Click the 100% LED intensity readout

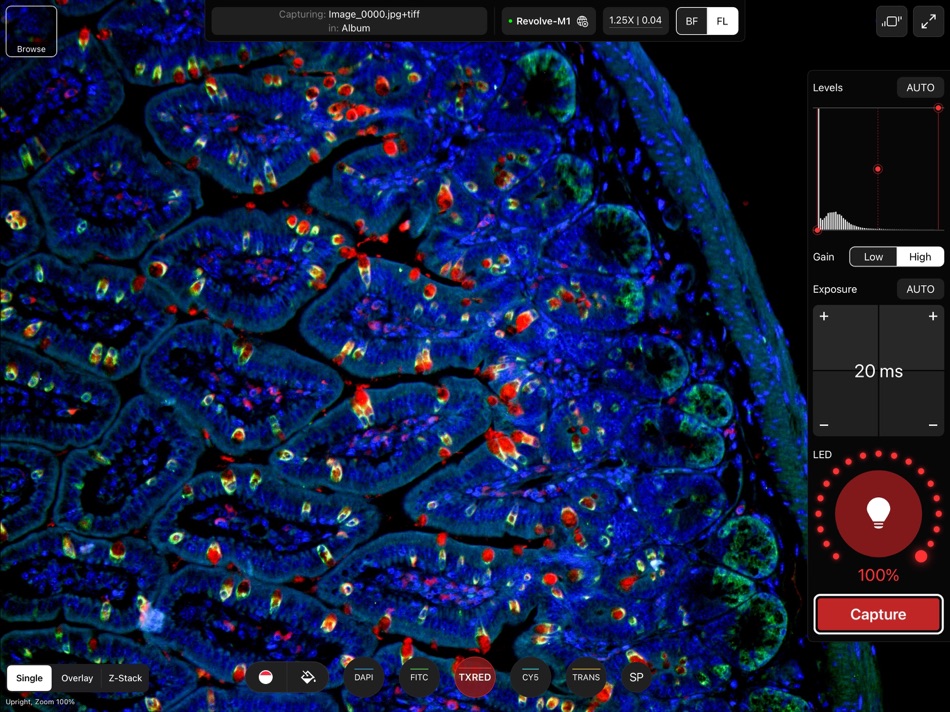879,575
